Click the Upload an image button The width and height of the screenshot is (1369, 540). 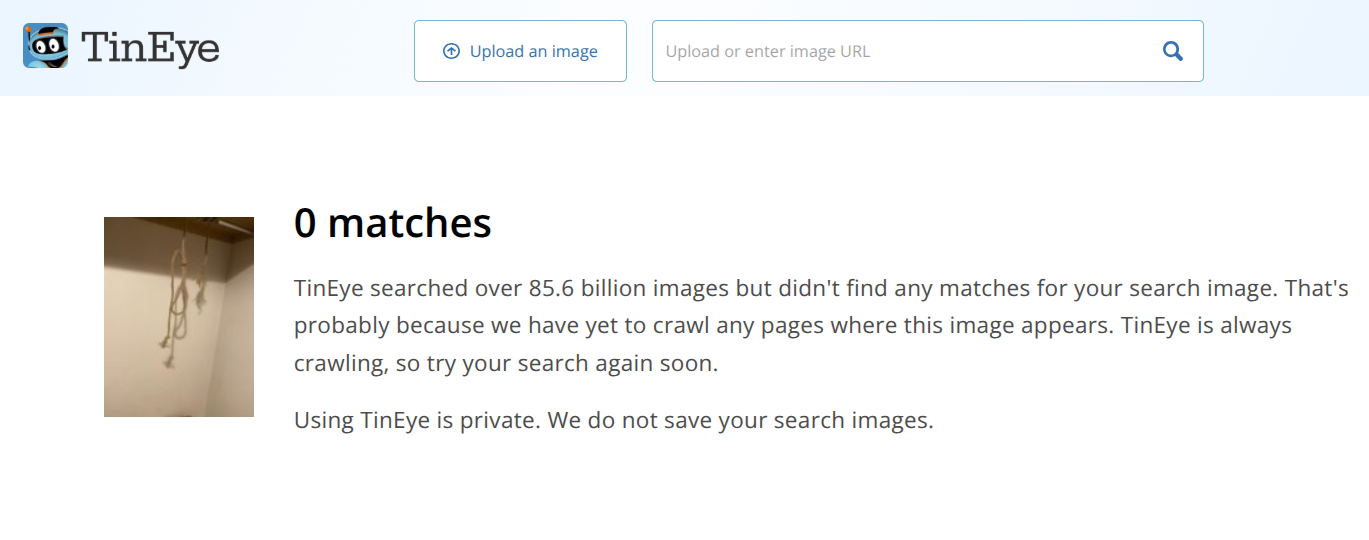[520, 51]
